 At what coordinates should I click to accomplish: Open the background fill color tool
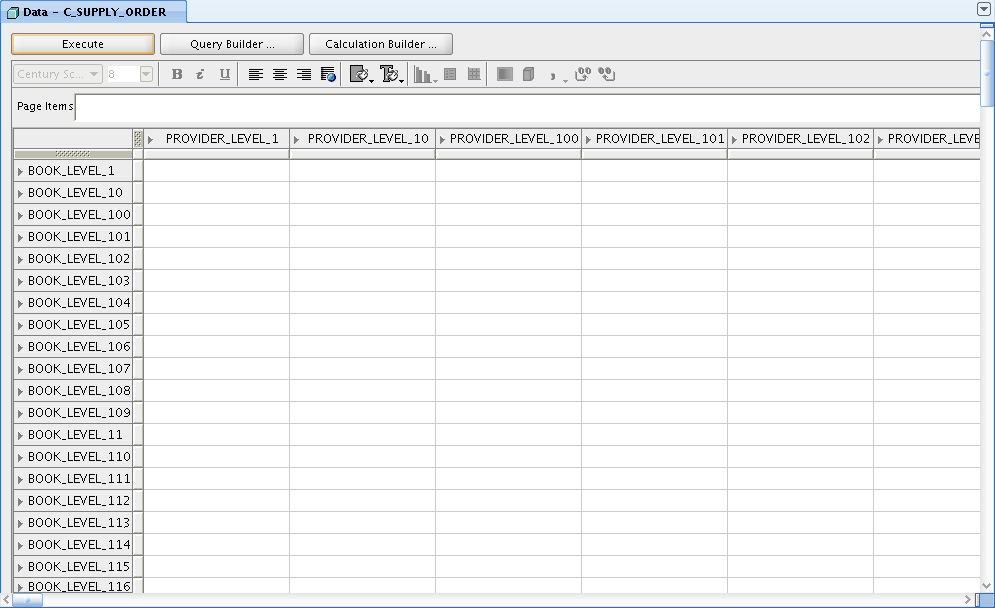click(x=362, y=74)
